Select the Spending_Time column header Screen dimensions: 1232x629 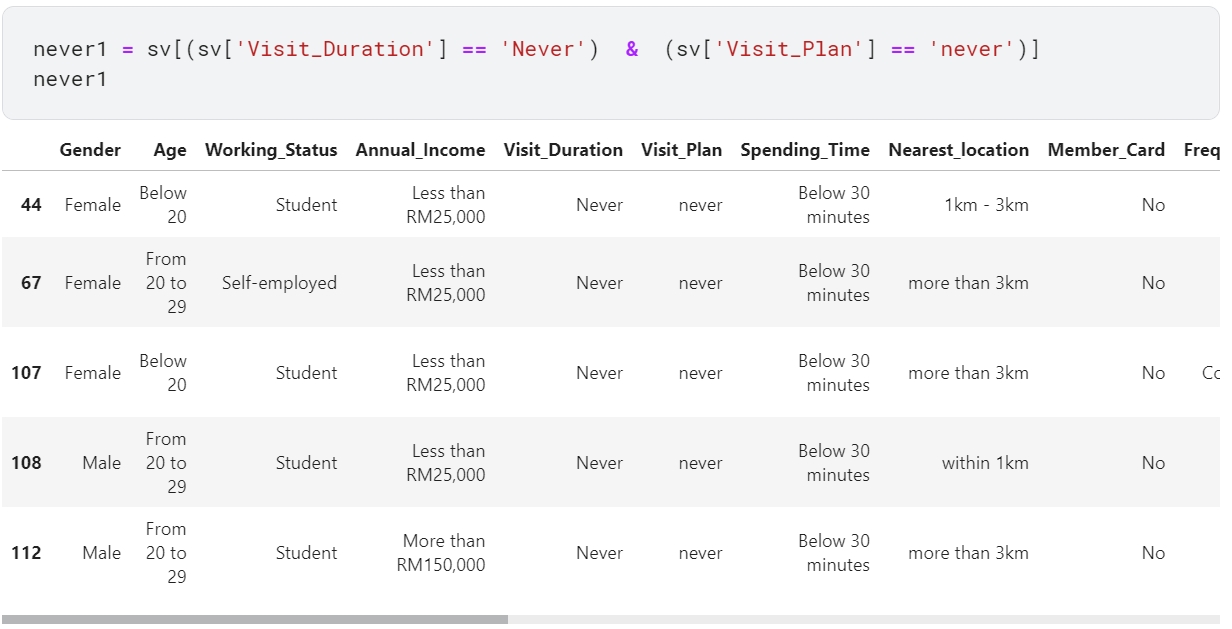click(x=805, y=150)
